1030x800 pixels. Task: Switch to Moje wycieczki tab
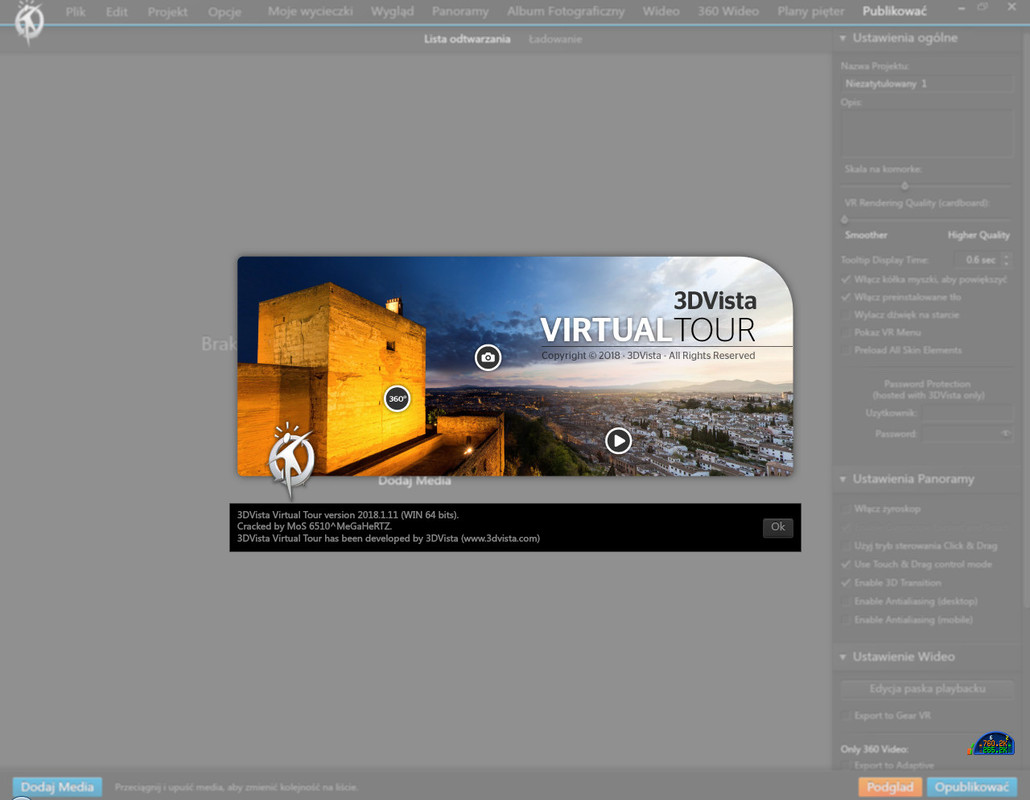pyautogui.click(x=310, y=11)
